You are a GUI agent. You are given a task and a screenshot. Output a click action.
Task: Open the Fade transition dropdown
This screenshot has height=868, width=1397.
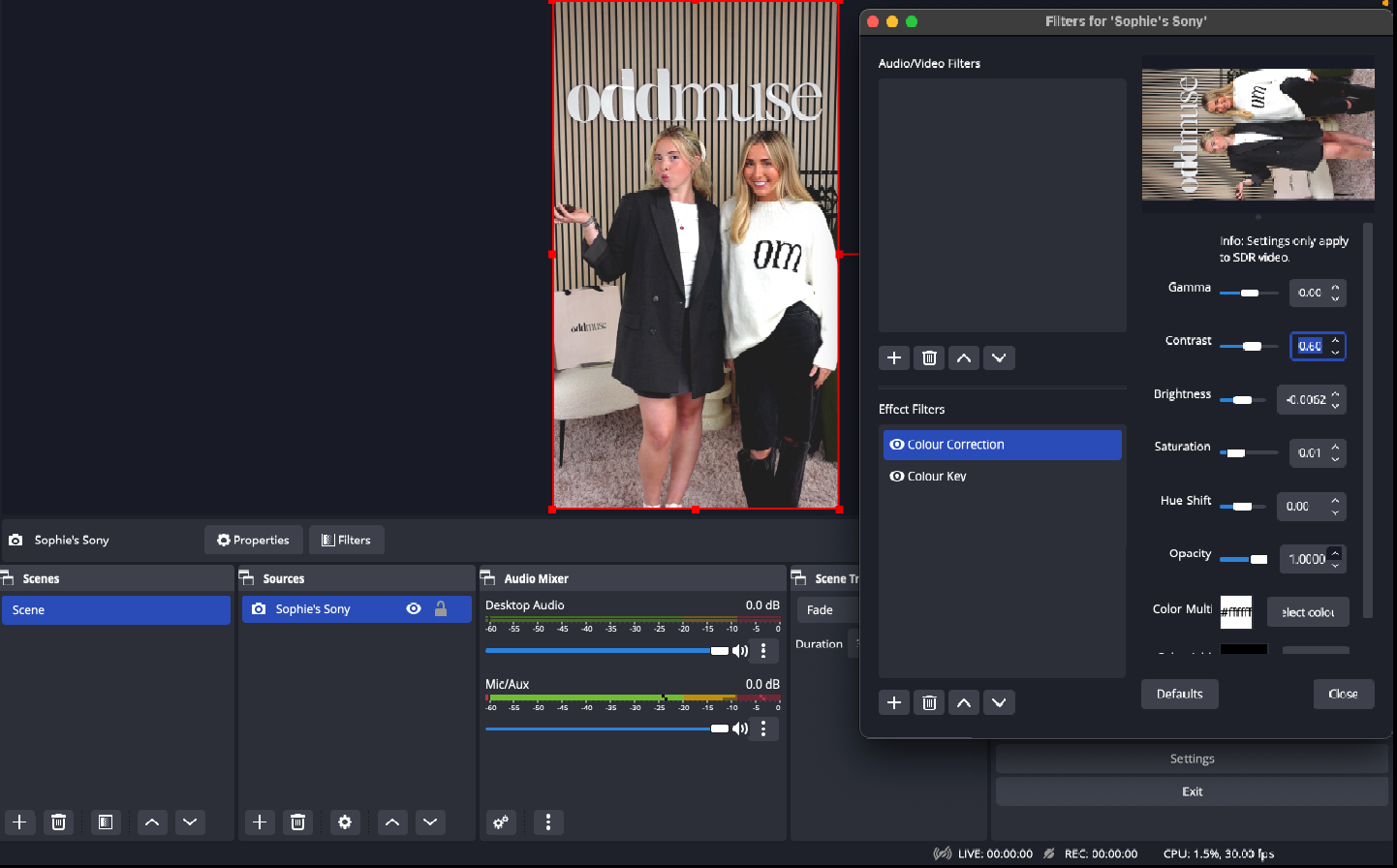[x=826, y=610]
